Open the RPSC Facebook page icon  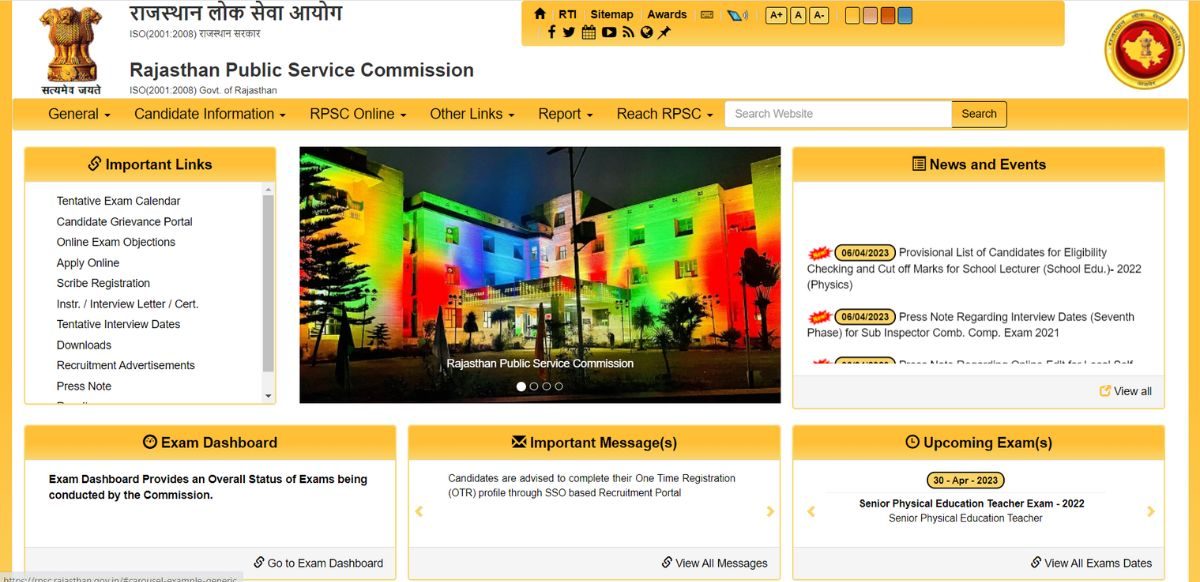(552, 32)
